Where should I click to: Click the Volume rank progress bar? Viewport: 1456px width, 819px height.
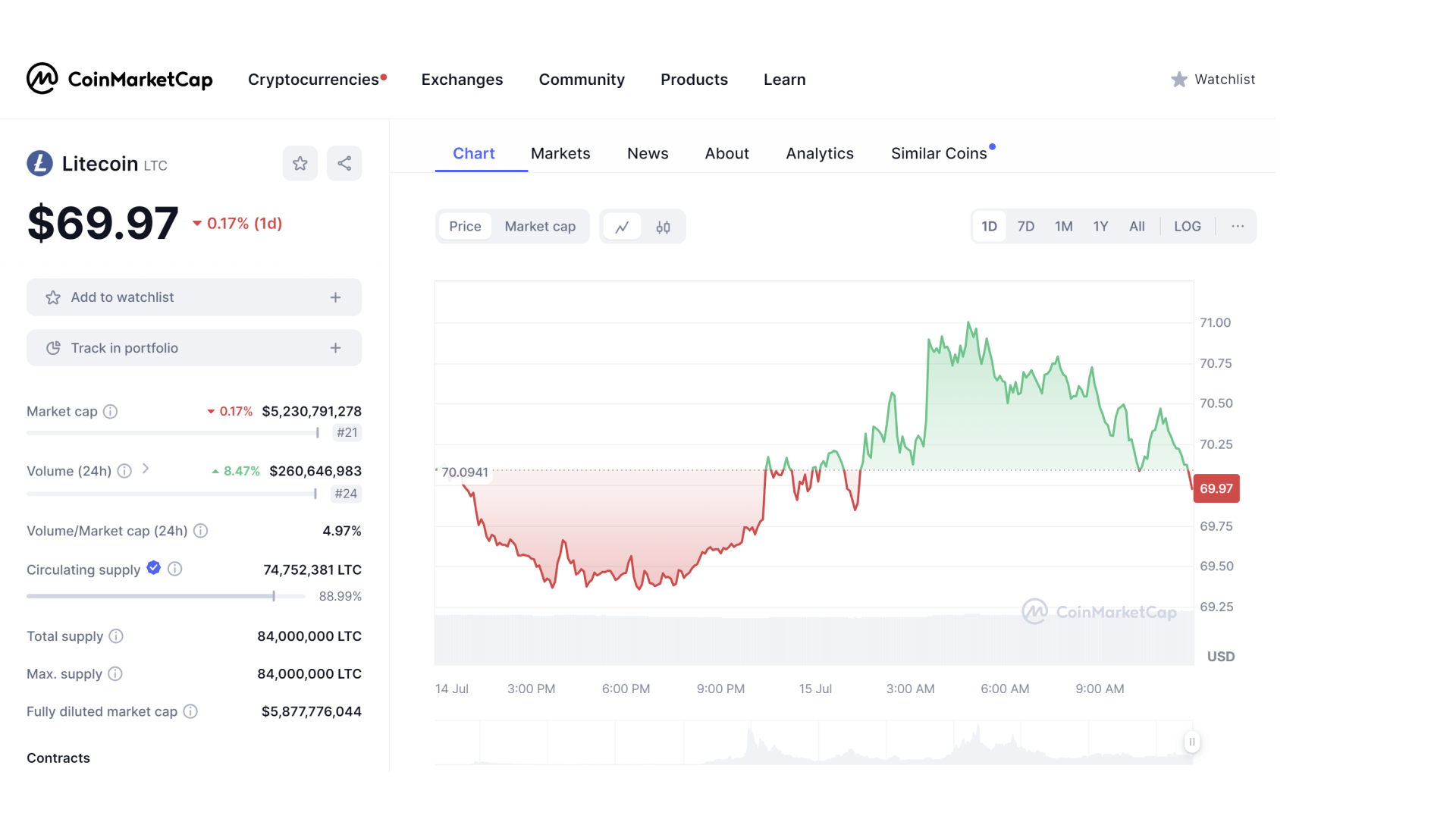[172, 494]
